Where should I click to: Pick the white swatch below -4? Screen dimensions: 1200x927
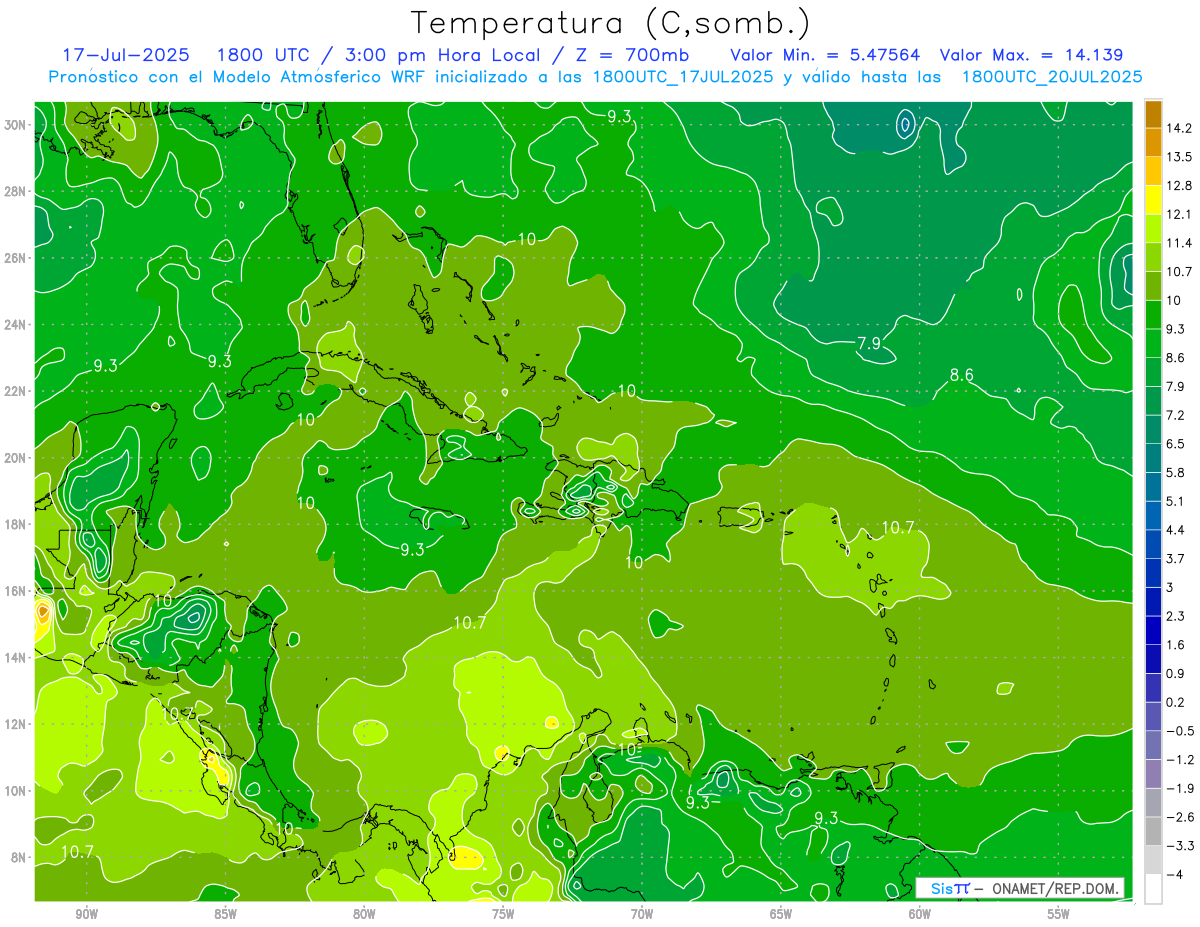pos(1153,888)
